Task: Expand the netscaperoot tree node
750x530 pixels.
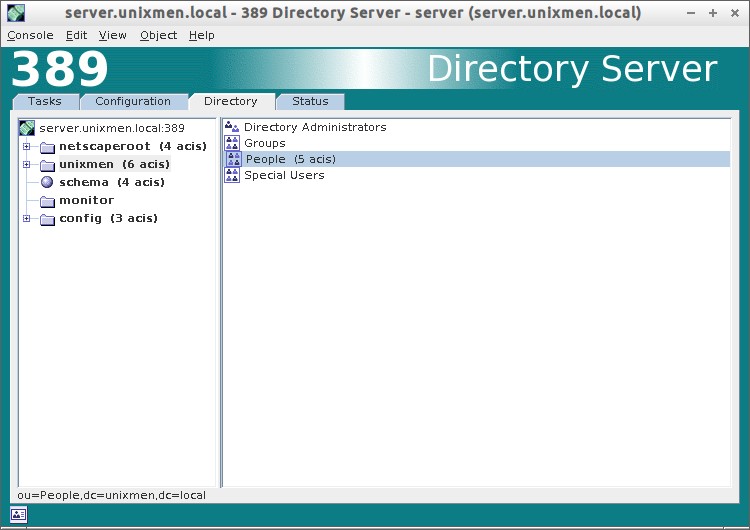Action: coord(27,146)
